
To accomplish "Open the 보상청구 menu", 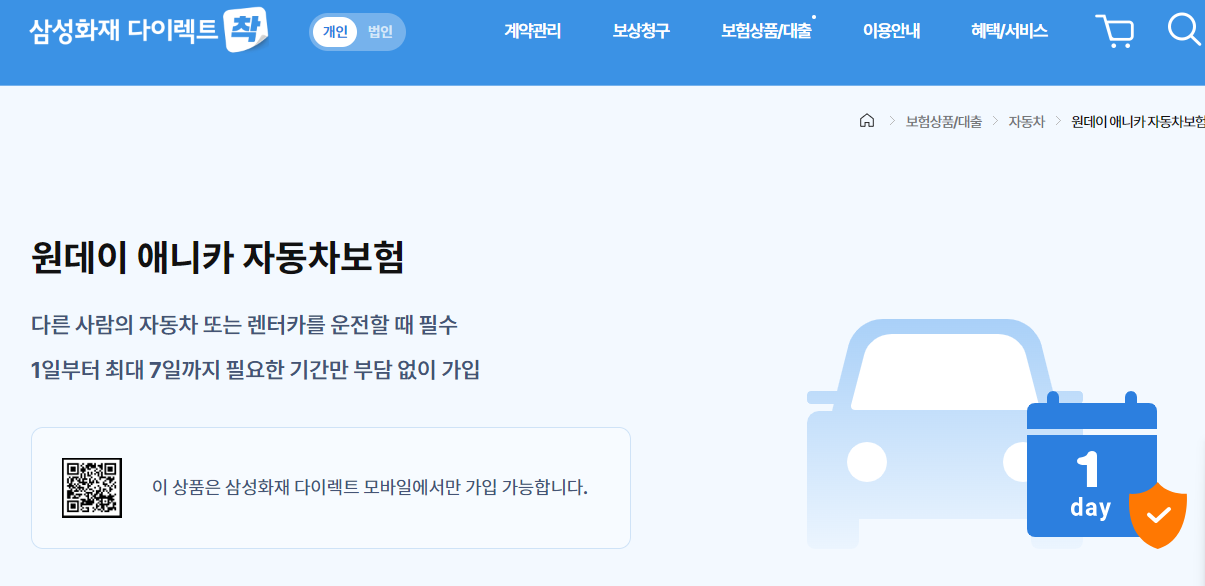I will point(641,32).
